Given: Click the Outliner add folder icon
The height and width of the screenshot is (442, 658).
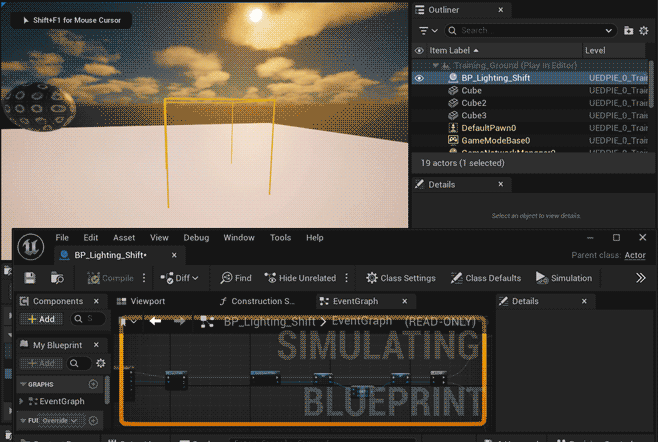Looking at the screenshot, I should [628, 31].
